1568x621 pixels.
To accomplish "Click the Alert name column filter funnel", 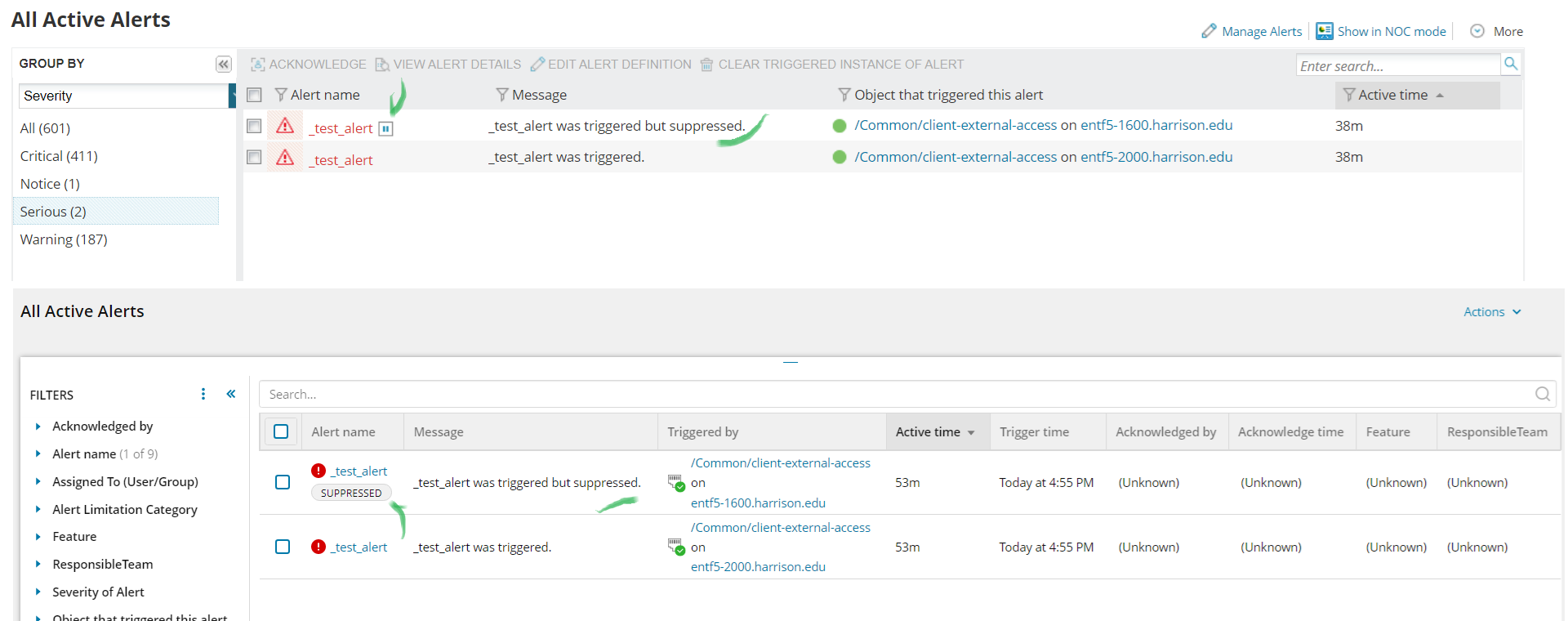I will [x=281, y=95].
